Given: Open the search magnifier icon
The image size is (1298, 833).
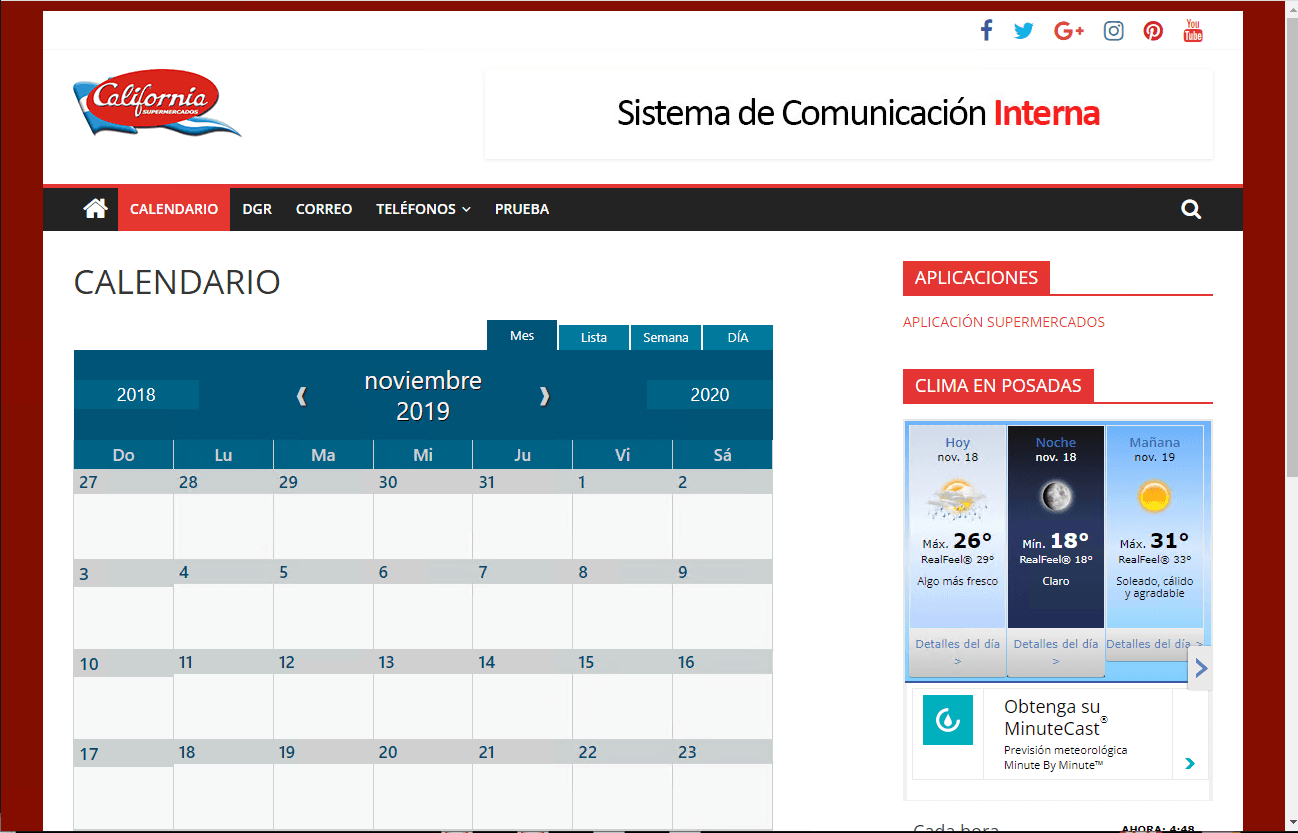Looking at the screenshot, I should tap(1191, 209).
